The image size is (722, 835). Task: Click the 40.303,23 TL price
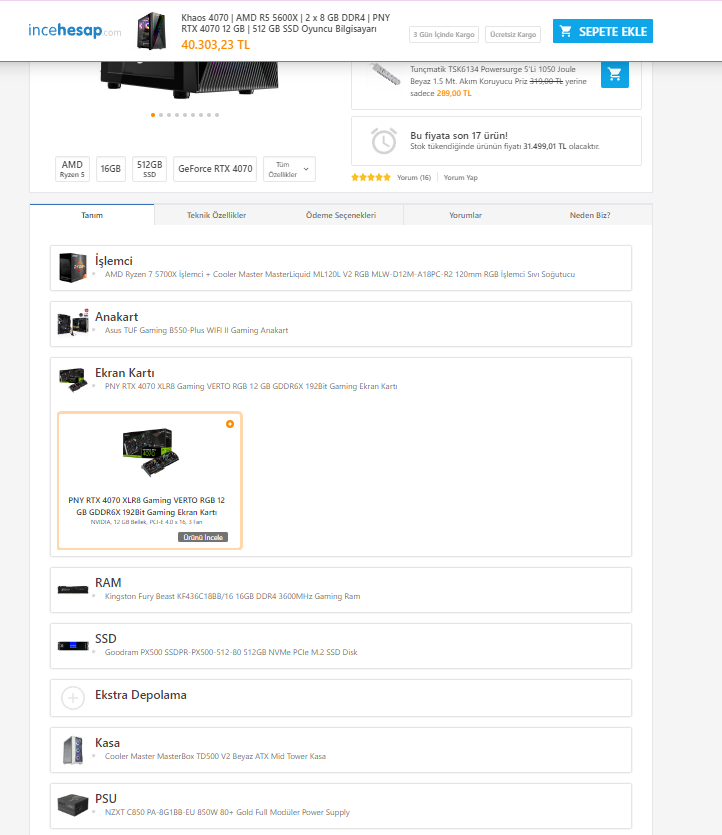click(x=216, y=45)
